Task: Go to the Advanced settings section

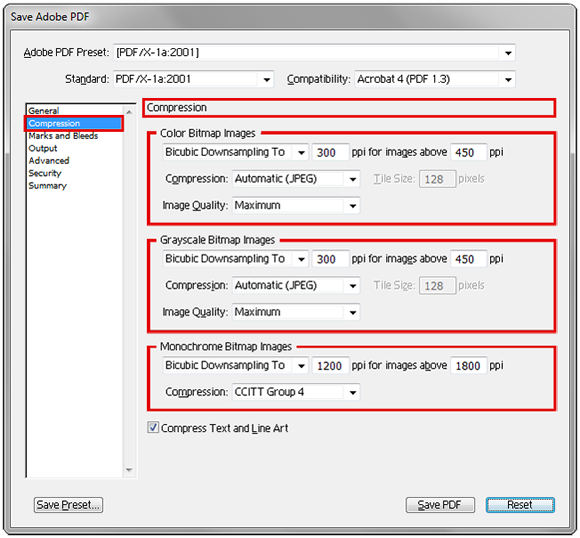Action: 49,161
